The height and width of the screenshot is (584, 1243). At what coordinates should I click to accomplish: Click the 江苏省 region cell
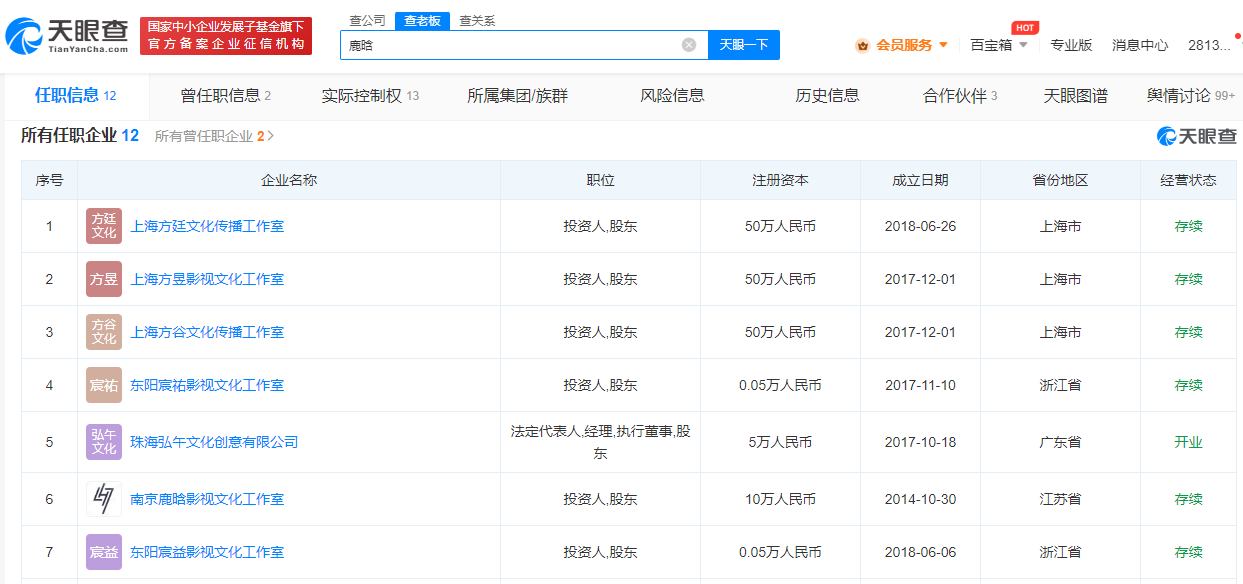pos(1060,499)
